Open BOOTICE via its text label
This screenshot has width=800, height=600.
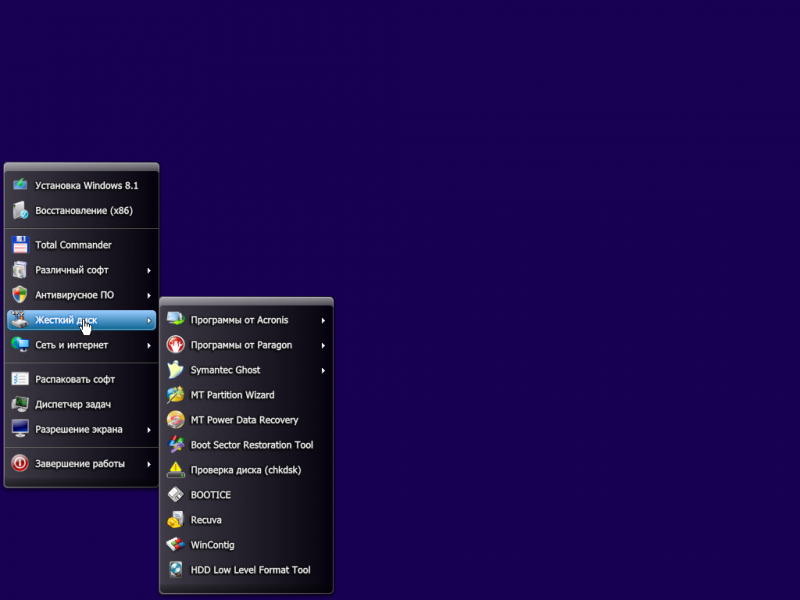pyautogui.click(x=211, y=495)
